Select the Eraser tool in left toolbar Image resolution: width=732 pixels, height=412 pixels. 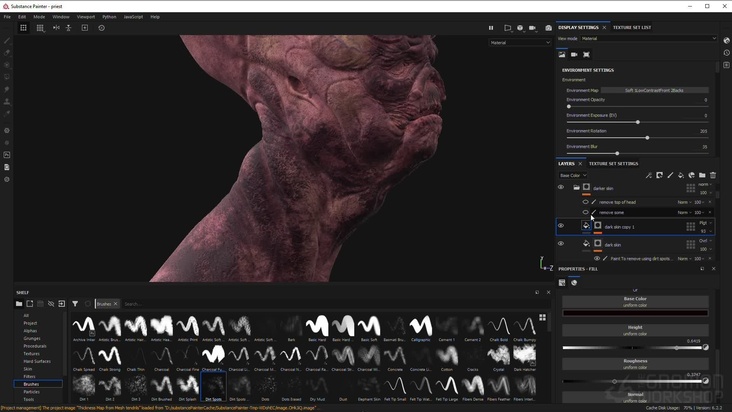click(7, 53)
